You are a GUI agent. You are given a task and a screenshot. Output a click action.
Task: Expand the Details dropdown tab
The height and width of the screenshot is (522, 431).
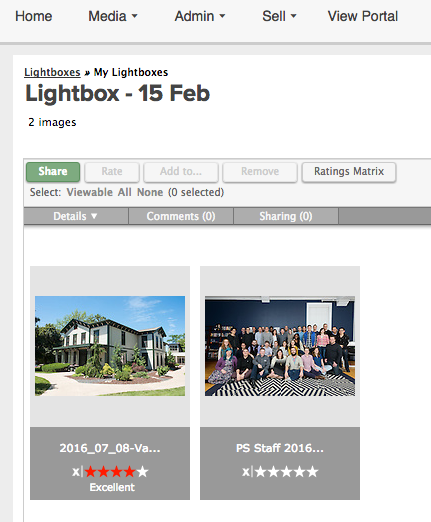click(x=76, y=216)
